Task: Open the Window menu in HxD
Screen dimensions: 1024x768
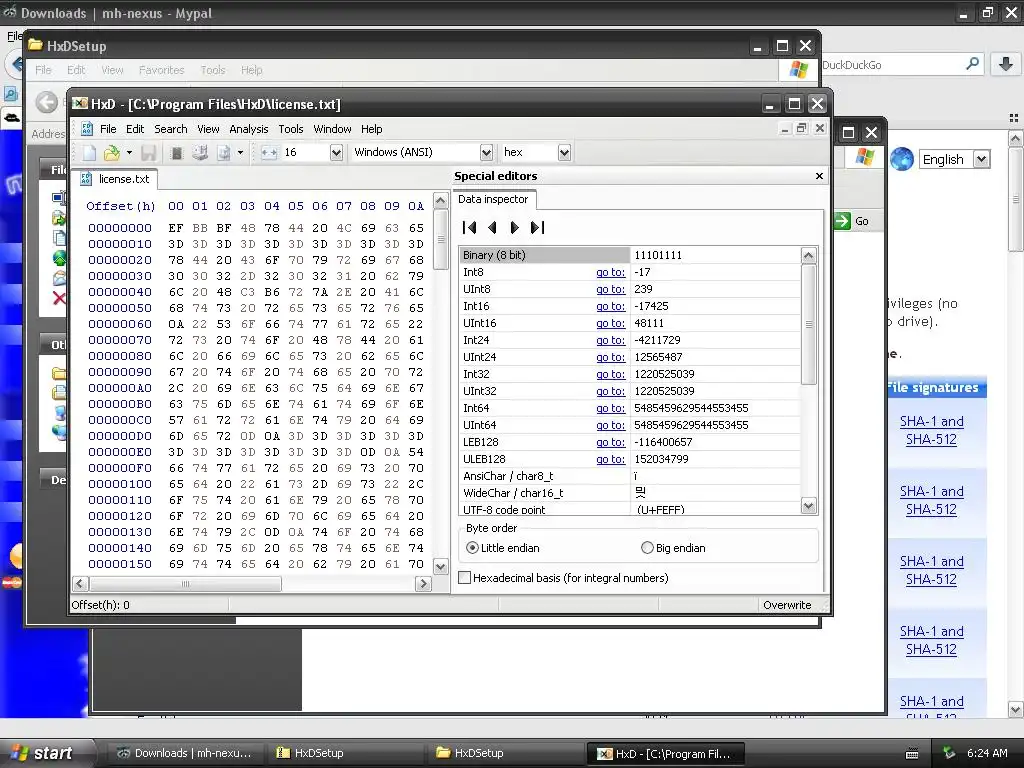Action: [332, 129]
